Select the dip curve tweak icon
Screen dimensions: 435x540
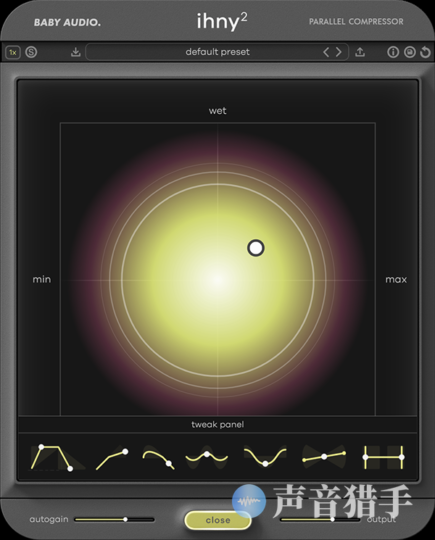point(265,457)
